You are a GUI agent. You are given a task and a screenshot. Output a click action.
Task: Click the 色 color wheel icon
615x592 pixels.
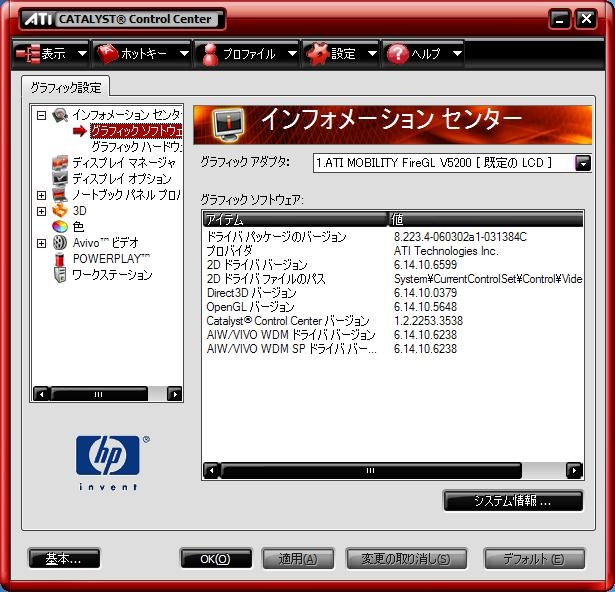point(60,227)
